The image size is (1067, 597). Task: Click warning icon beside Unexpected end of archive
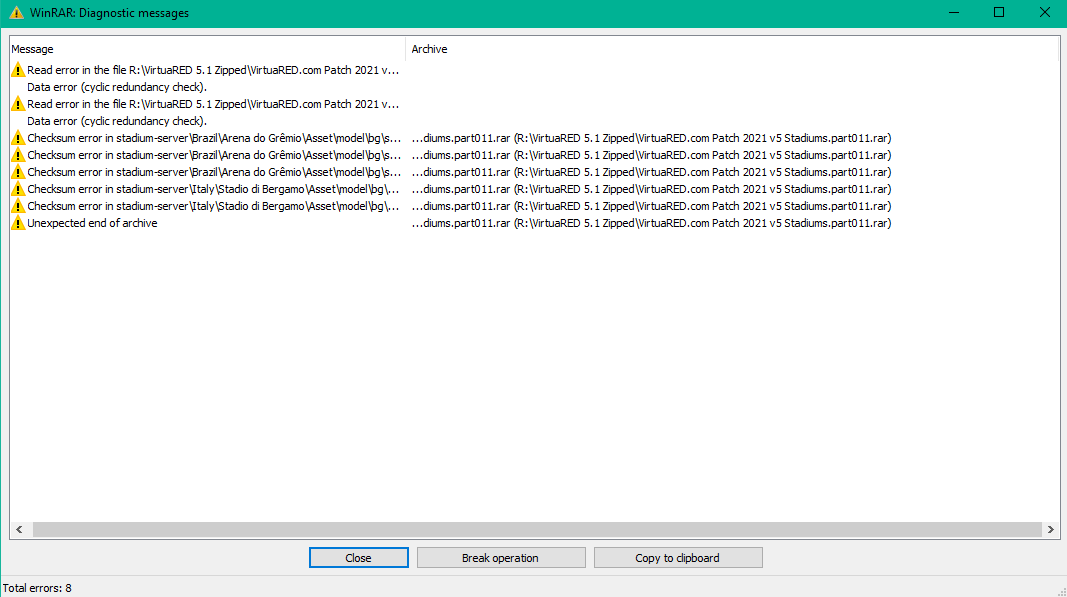click(x=18, y=223)
